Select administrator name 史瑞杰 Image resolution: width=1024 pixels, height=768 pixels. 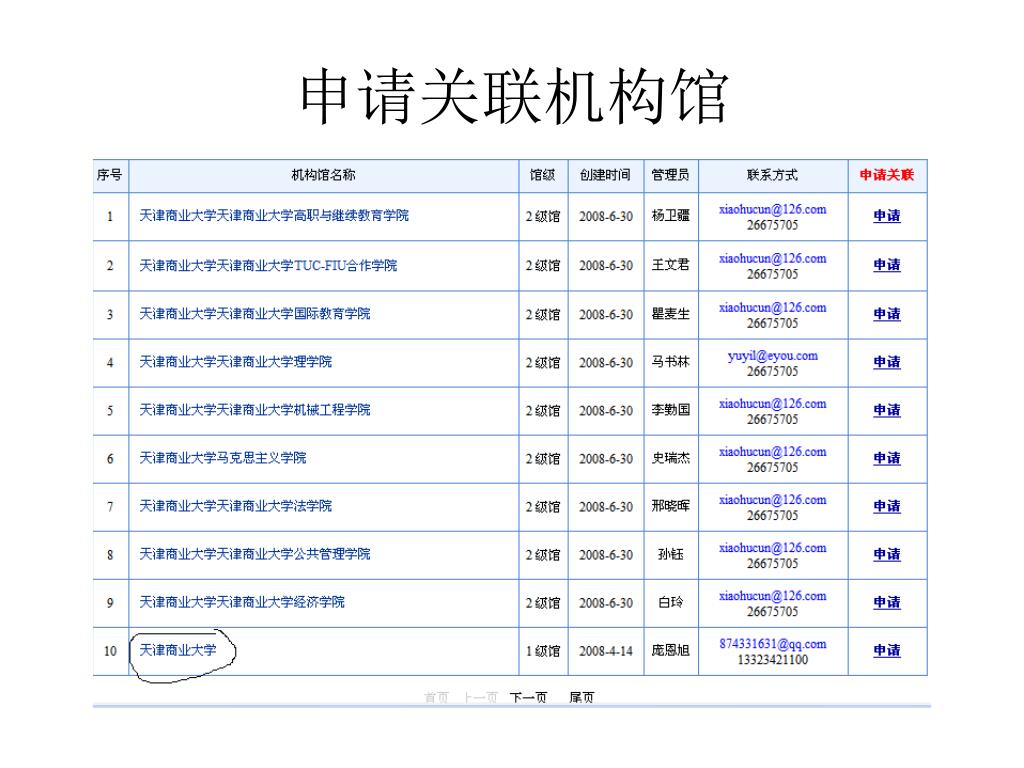pos(671,458)
